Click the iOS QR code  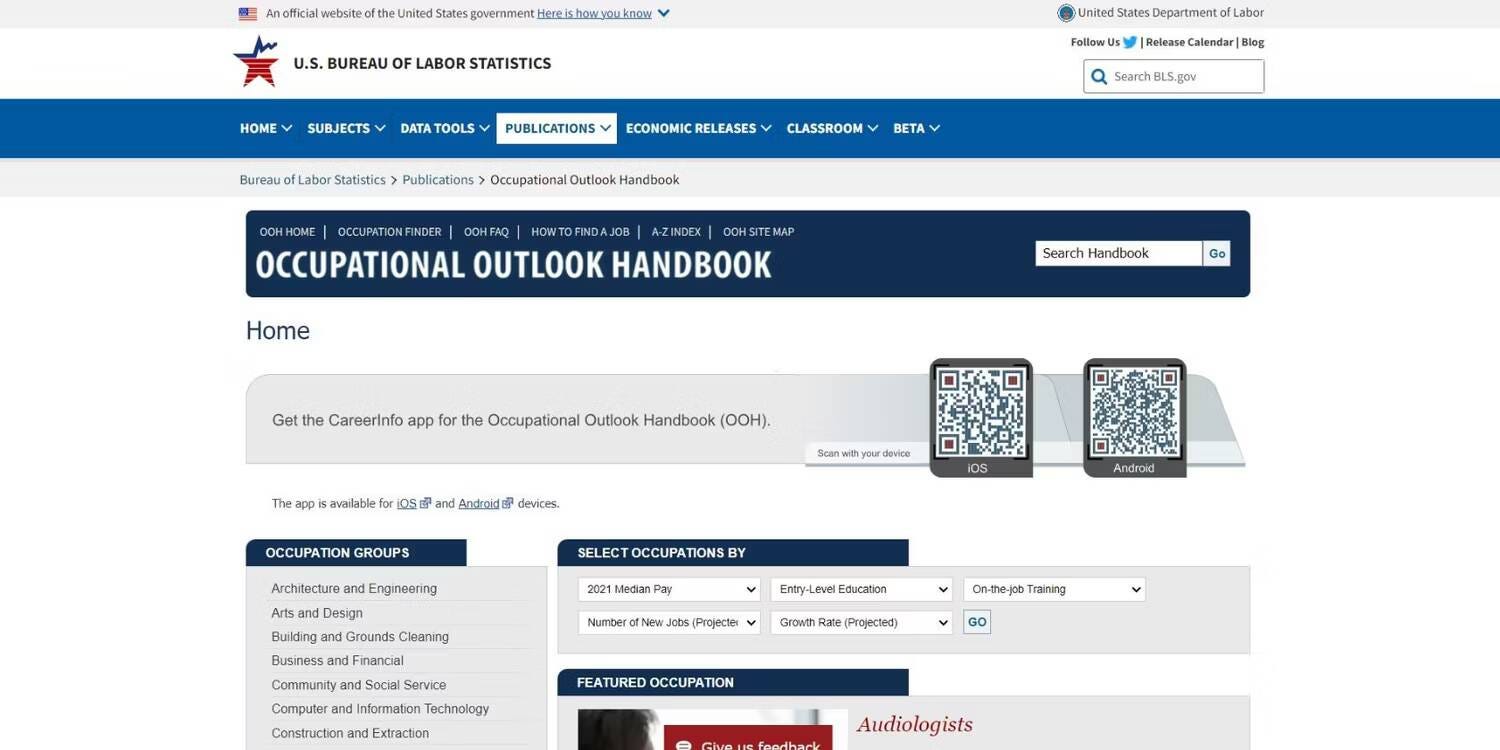coord(980,412)
